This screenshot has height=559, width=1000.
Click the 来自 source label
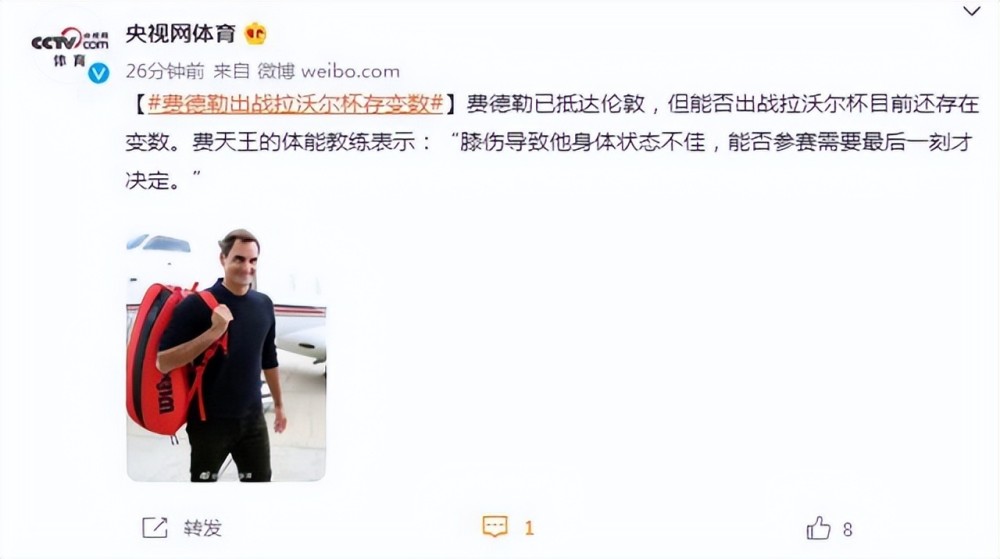coord(231,71)
